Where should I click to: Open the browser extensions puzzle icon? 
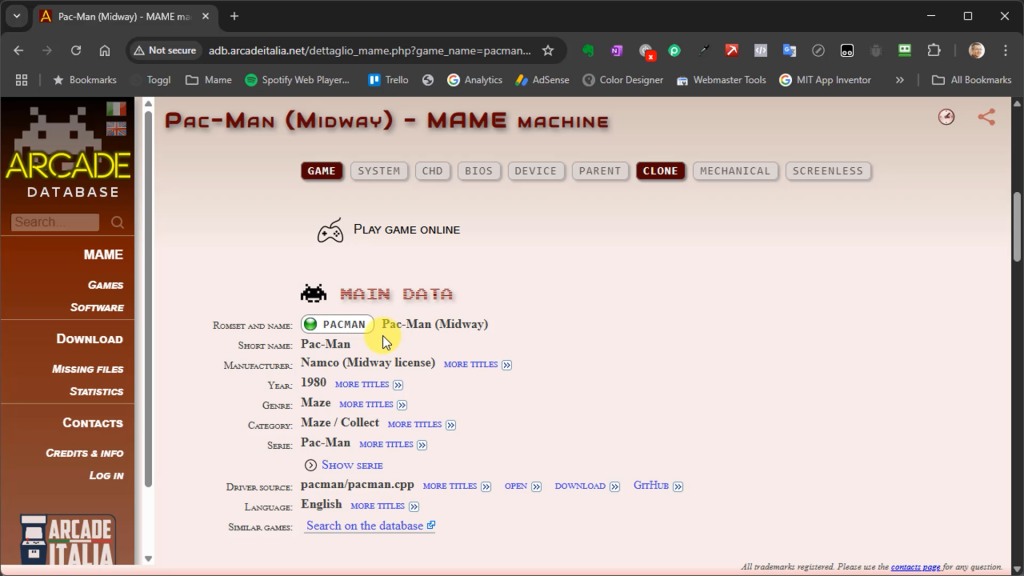tap(934, 50)
